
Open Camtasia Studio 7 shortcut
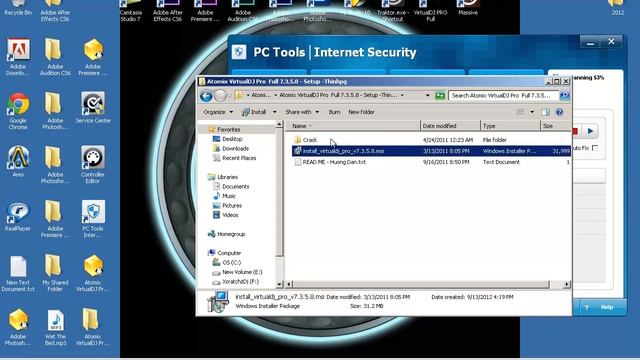click(131, 11)
